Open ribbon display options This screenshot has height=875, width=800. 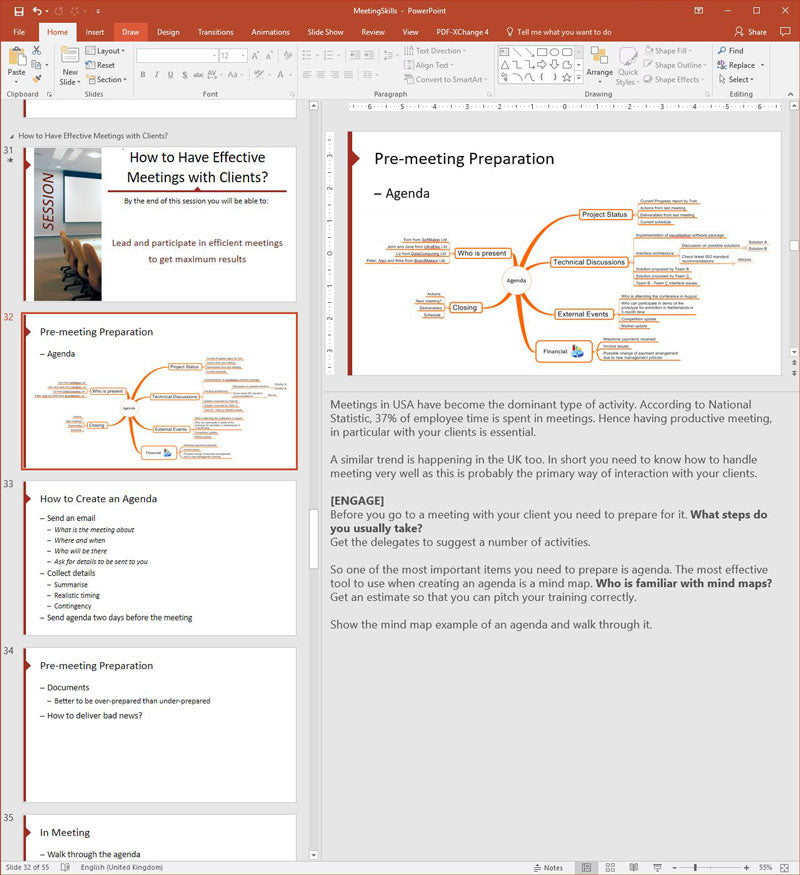698,11
